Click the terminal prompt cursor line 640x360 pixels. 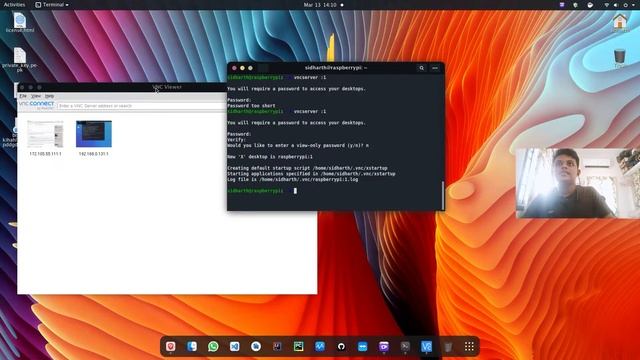pos(262,191)
